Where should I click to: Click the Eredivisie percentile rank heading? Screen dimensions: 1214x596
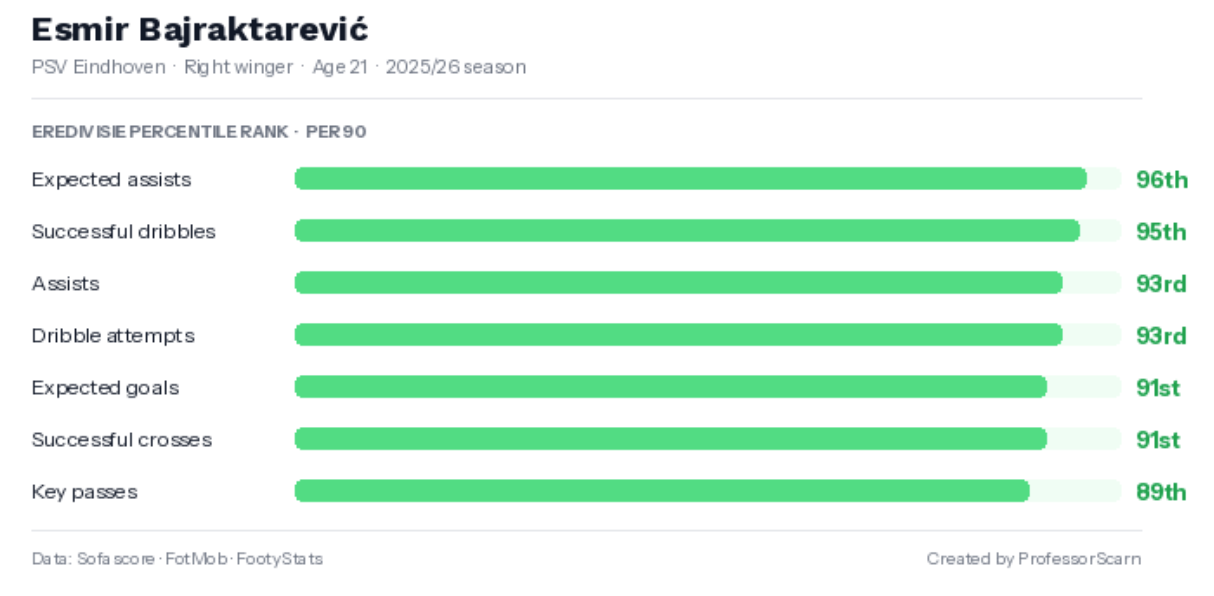199,132
